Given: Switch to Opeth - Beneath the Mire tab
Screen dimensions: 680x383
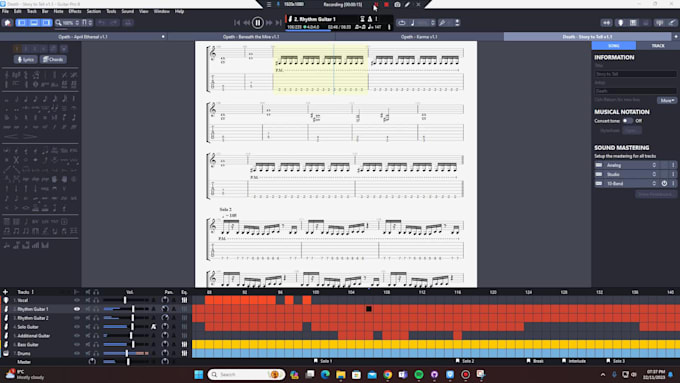Looking at the screenshot, I should (251, 37).
